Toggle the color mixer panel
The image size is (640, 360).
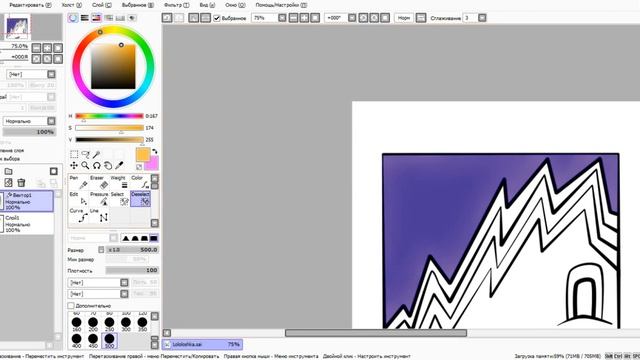108,18
